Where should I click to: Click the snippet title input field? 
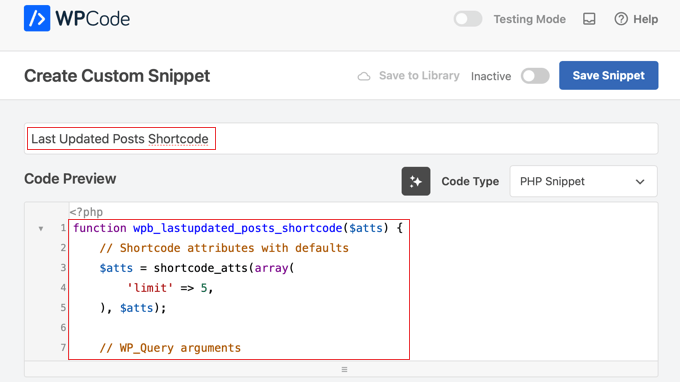click(341, 139)
